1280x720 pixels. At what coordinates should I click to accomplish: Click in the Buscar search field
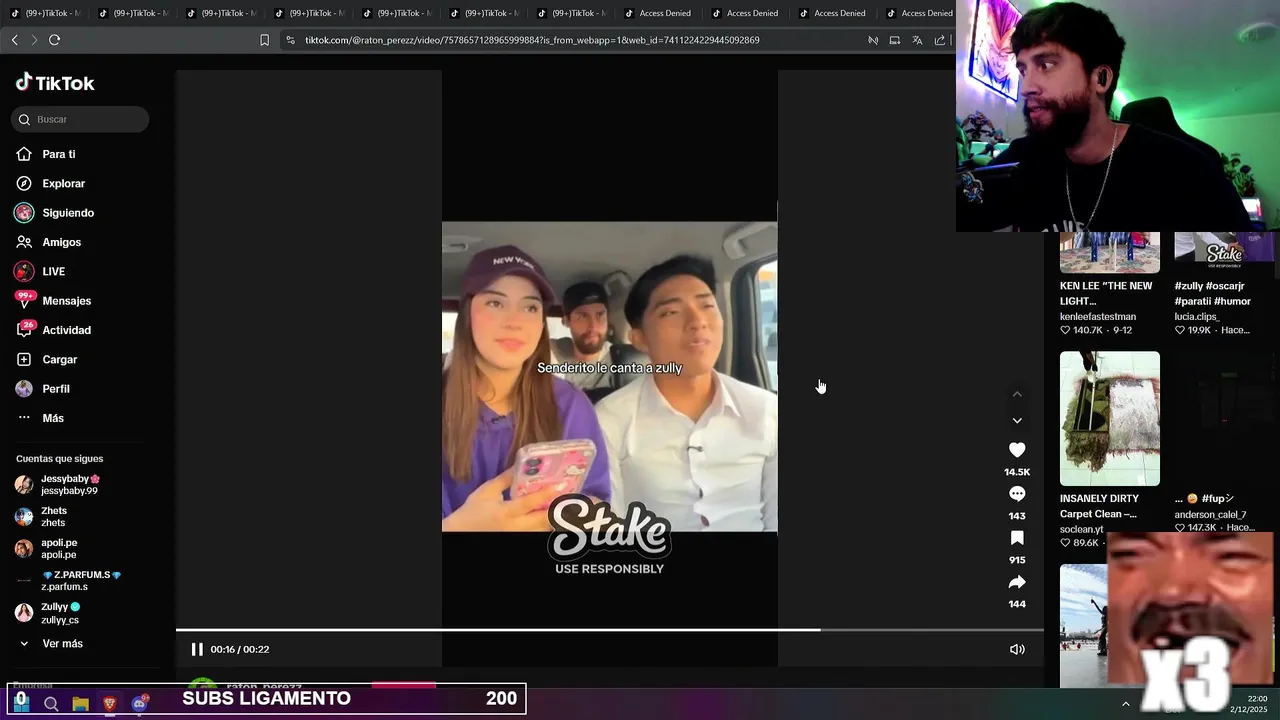pyautogui.click(x=80, y=119)
